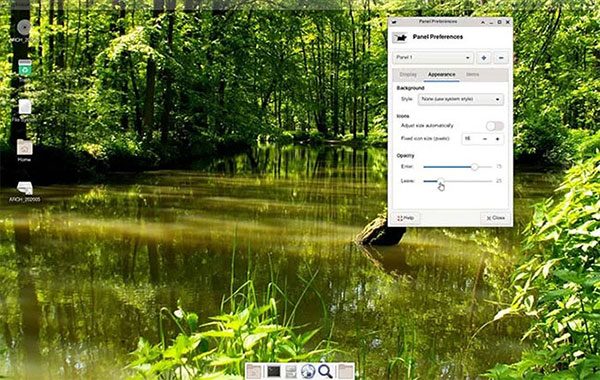Image resolution: width=600 pixels, height=380 pixels.
Task: Click the Enter opacity slider
Action: click(457, 167)
